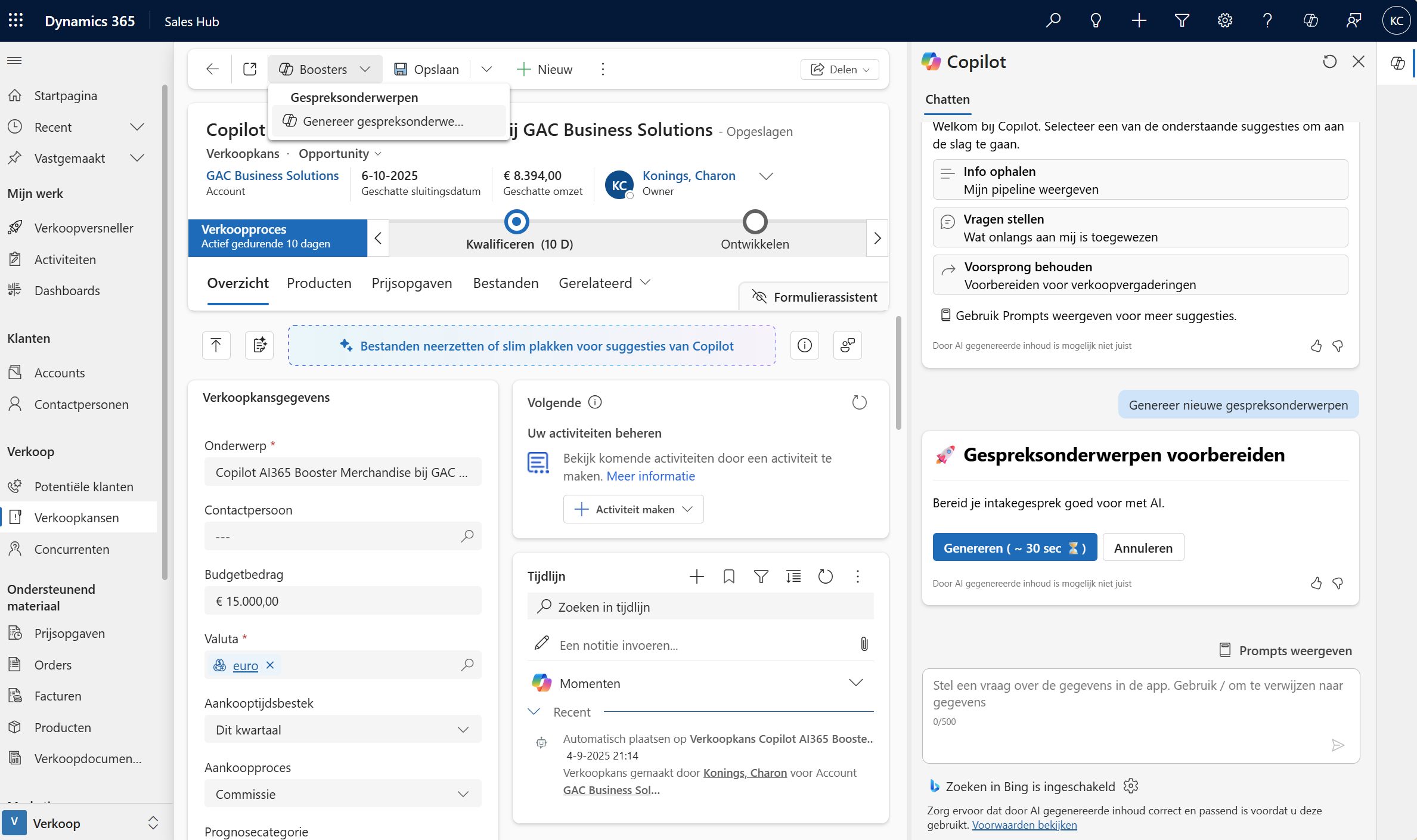The height and width of the screenshot is (840, 1417).
Task: Click thumbs up on Gespreksonderwerpen card
Action: click(1316, 583)
